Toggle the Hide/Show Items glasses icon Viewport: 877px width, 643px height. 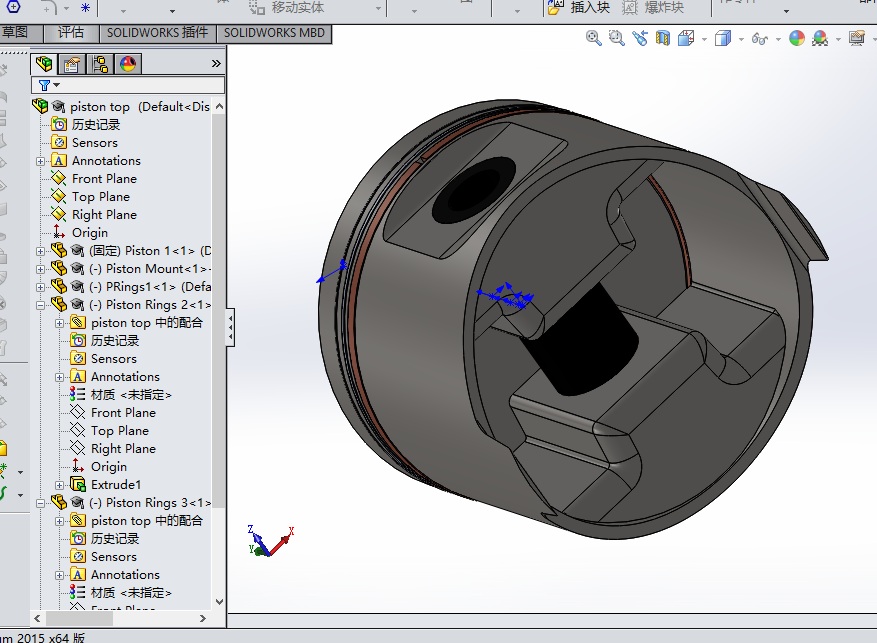[760, 38]
